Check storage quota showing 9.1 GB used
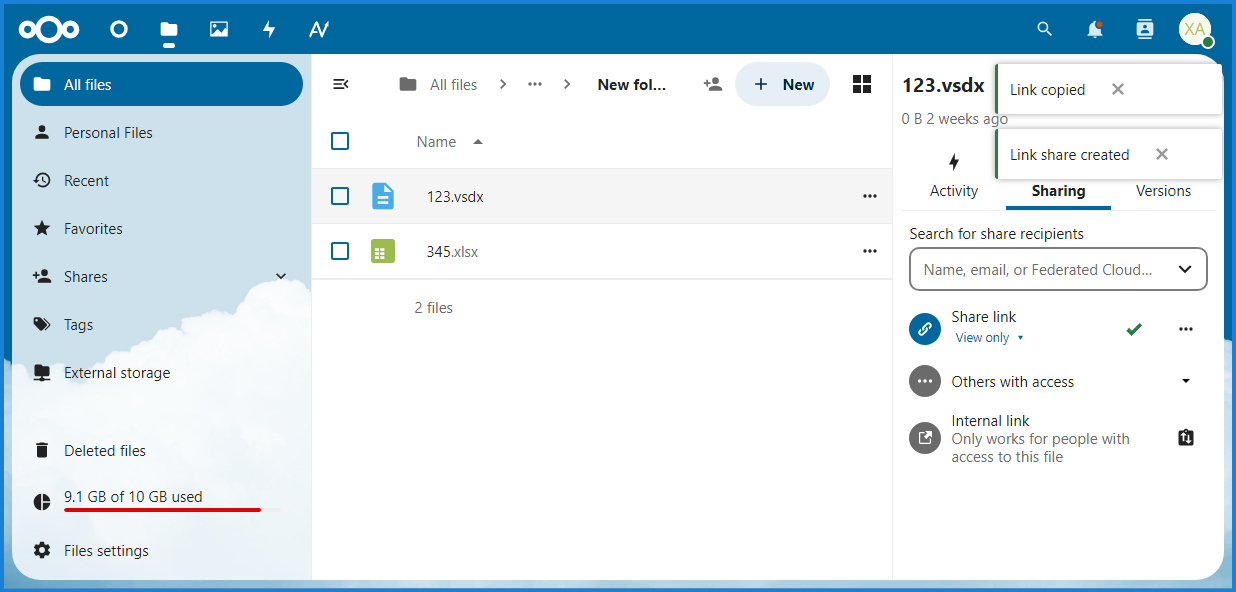Screen dimensions: 1236x592 coord(133,496)
